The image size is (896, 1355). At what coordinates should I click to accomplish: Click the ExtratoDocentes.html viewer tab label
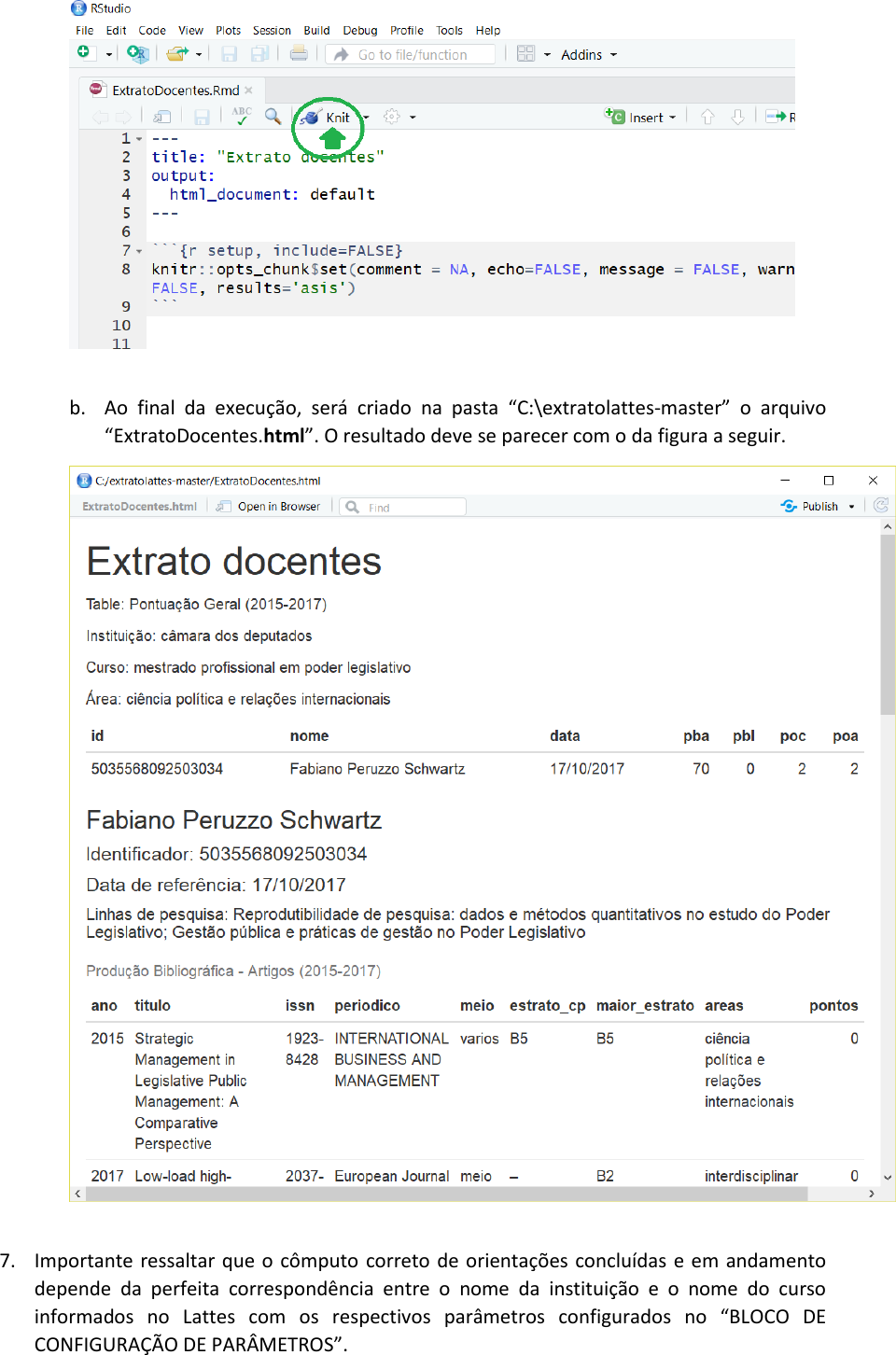coord(139,507)
